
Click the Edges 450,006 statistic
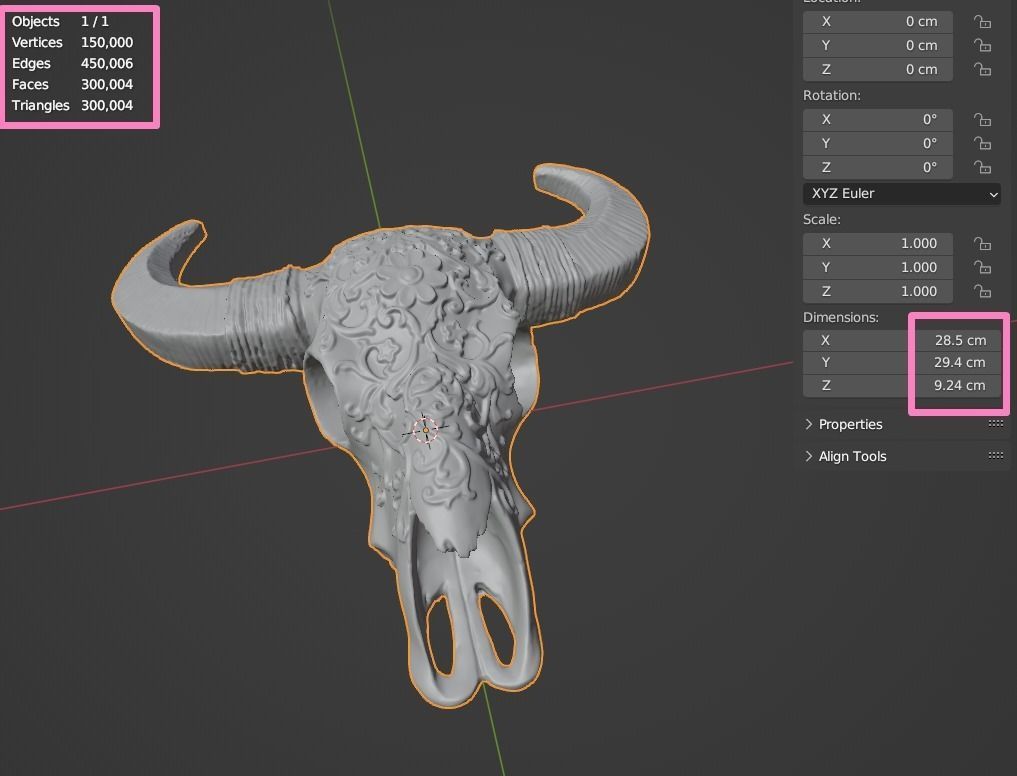(x=72, y=64)
